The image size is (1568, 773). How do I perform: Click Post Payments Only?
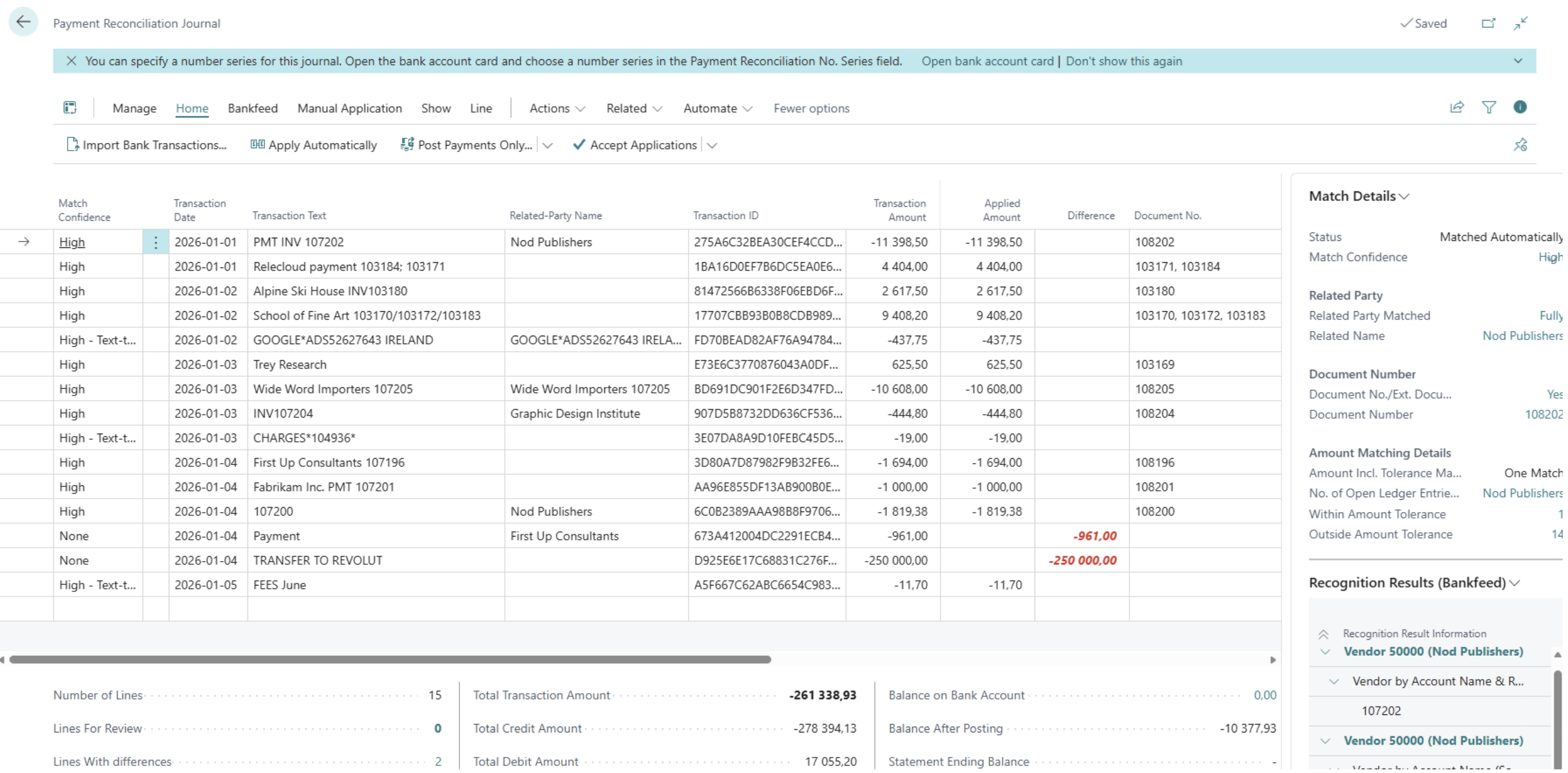(466, 145)
